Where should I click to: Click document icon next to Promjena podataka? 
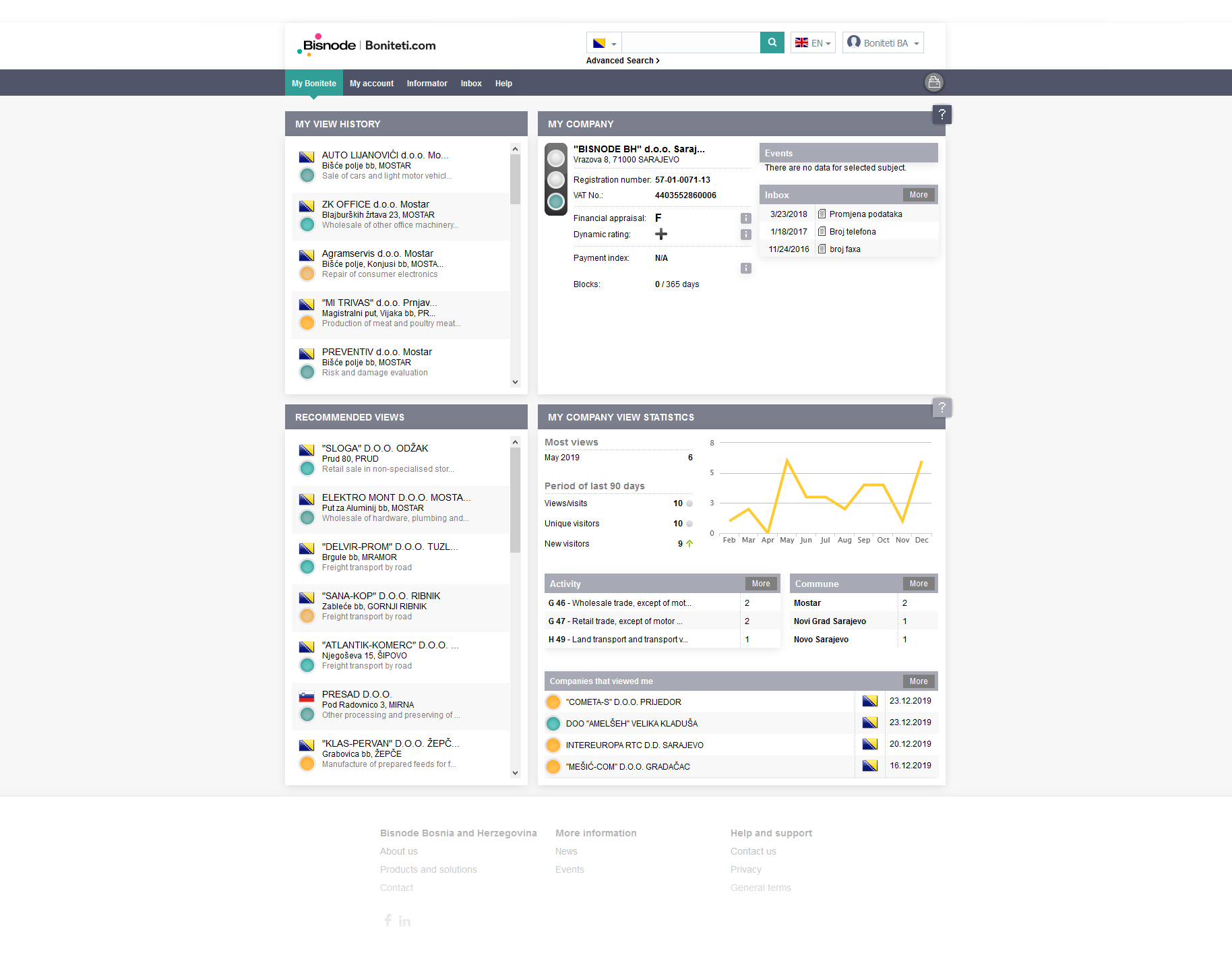(x=822, y=214)
